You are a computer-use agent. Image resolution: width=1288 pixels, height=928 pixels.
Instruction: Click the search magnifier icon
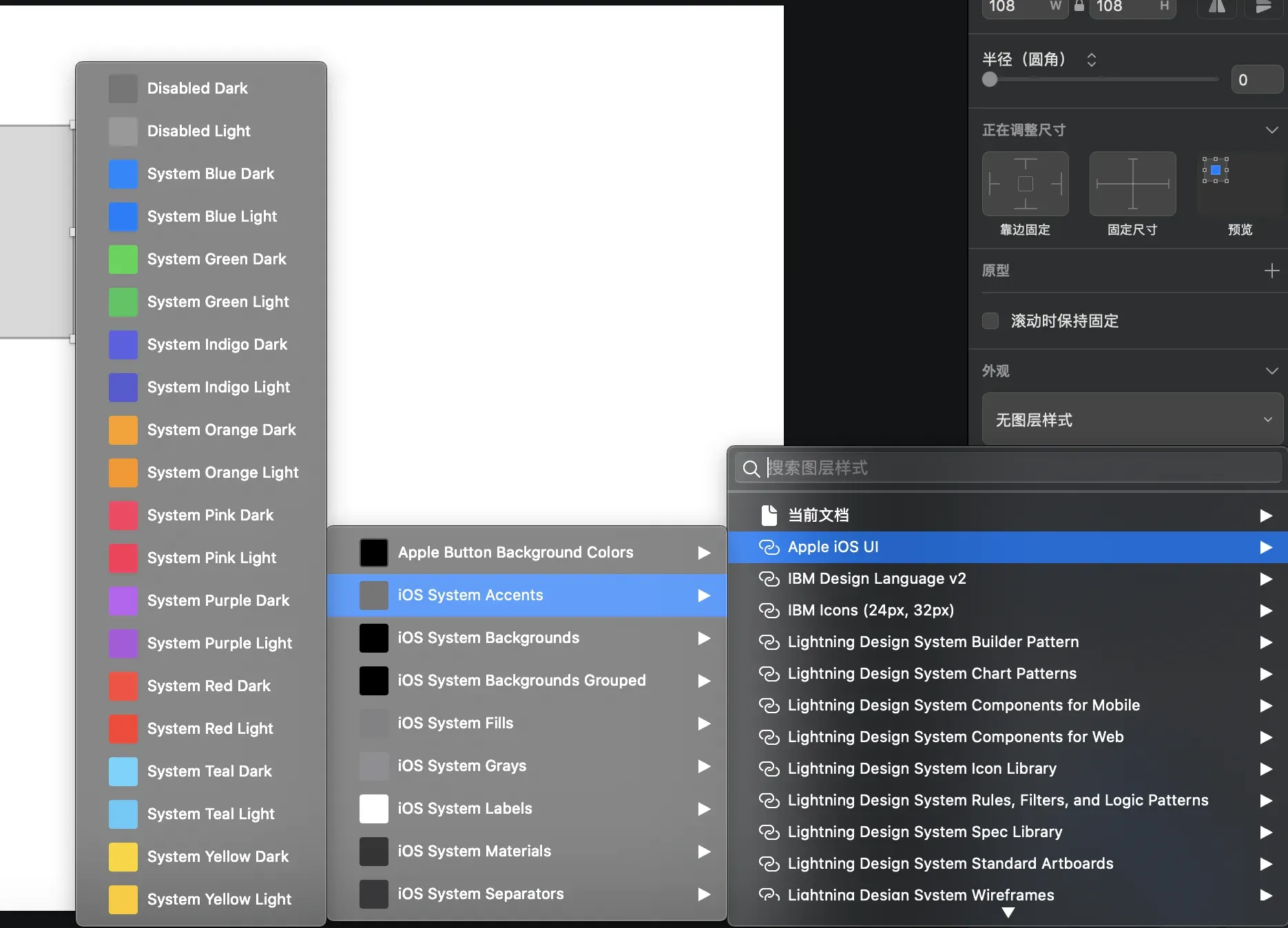point(751,469)
